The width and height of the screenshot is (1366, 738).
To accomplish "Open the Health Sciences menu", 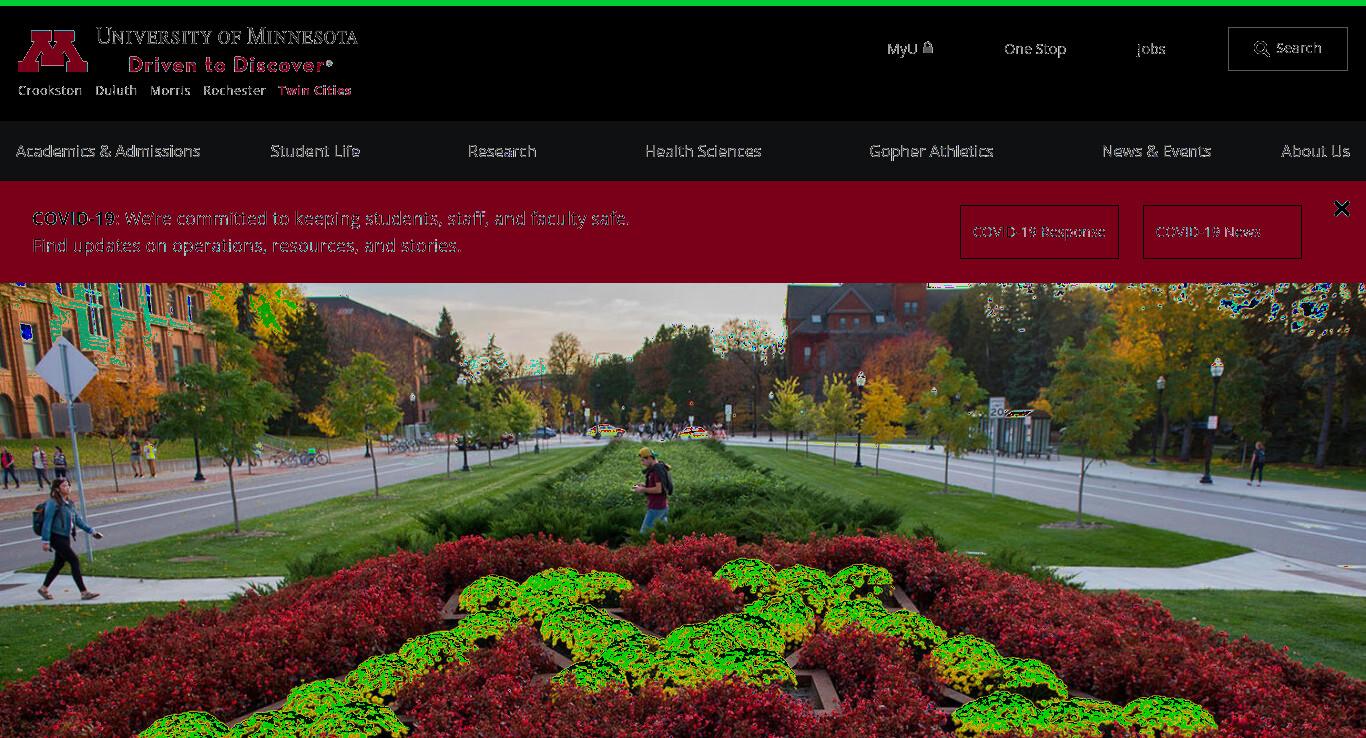I will (x=703, y=151).
